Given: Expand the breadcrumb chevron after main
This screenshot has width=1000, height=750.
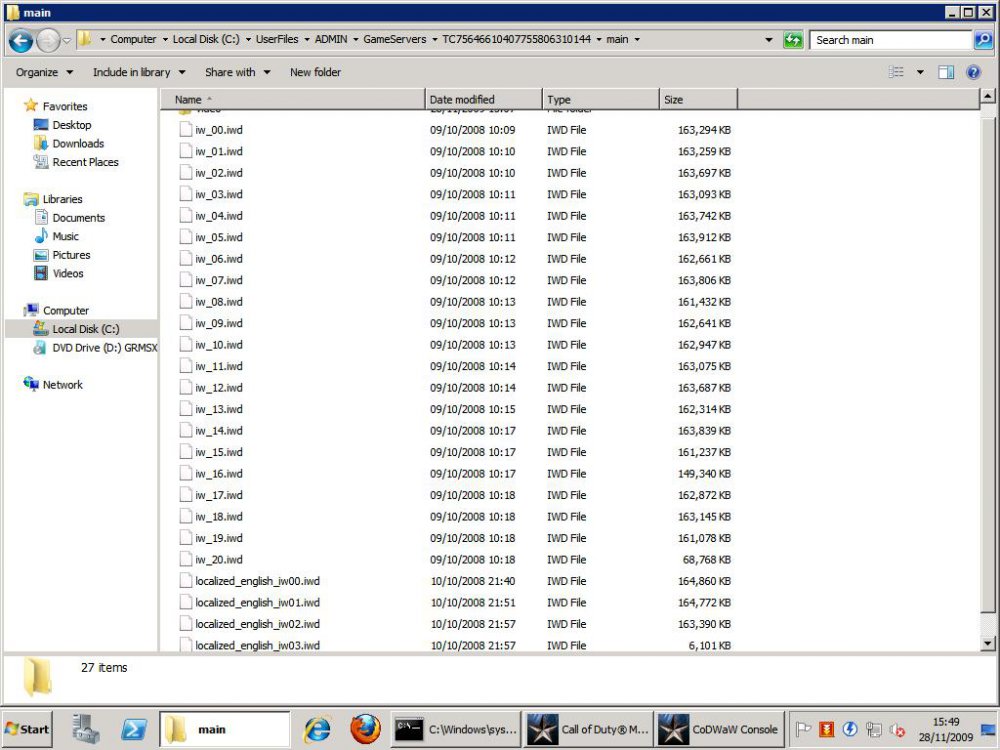Looking at the screenshot, I should [638, 39].
